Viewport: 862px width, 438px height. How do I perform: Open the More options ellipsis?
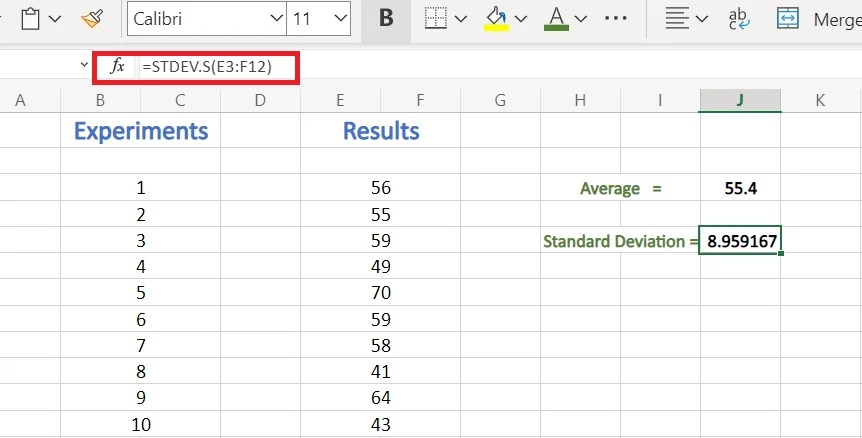(616, 19)
